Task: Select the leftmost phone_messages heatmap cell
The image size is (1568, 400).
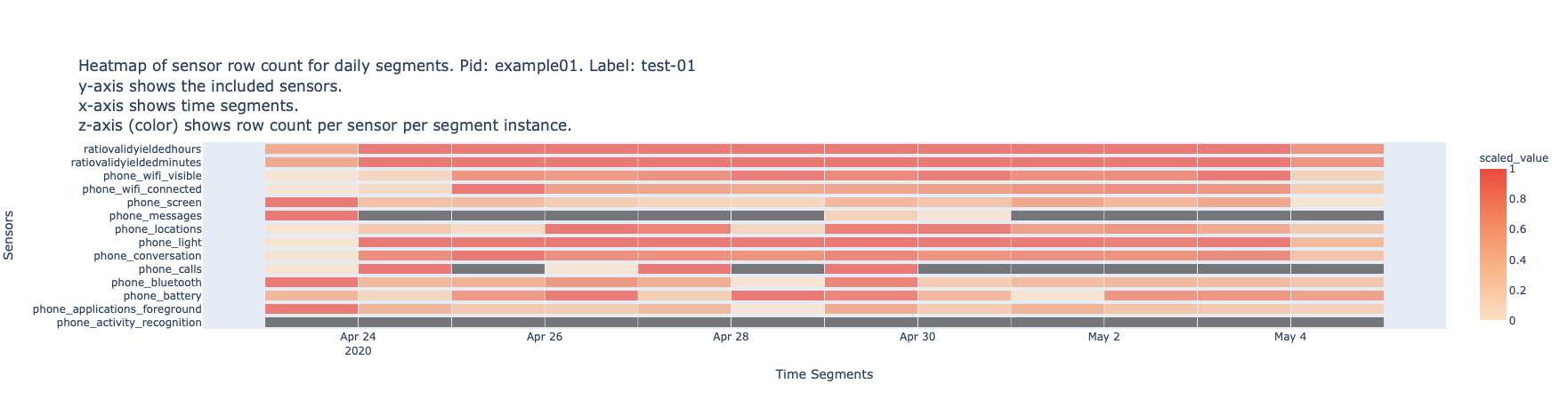Action: click(x=311, y=216)
